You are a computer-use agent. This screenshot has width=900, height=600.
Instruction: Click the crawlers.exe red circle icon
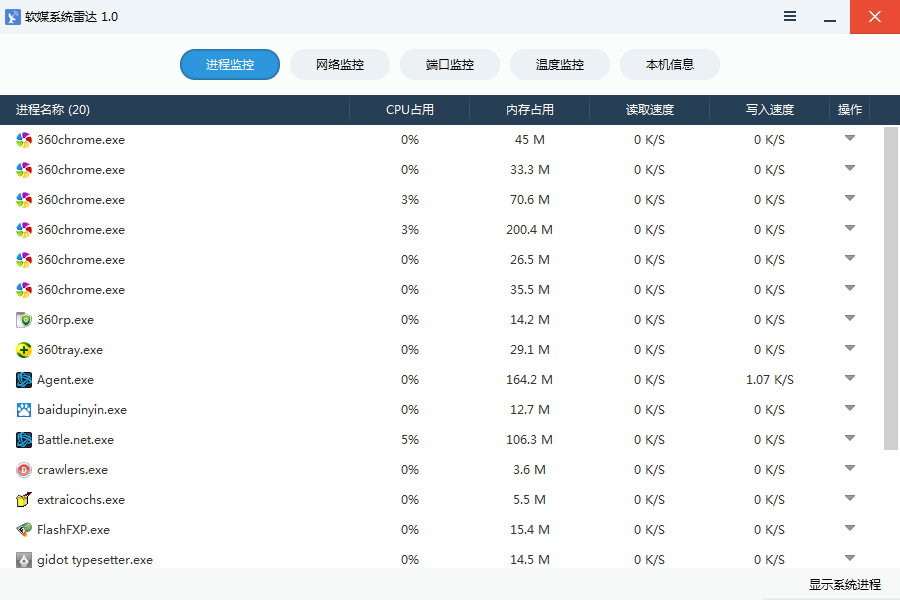(24, 470)
